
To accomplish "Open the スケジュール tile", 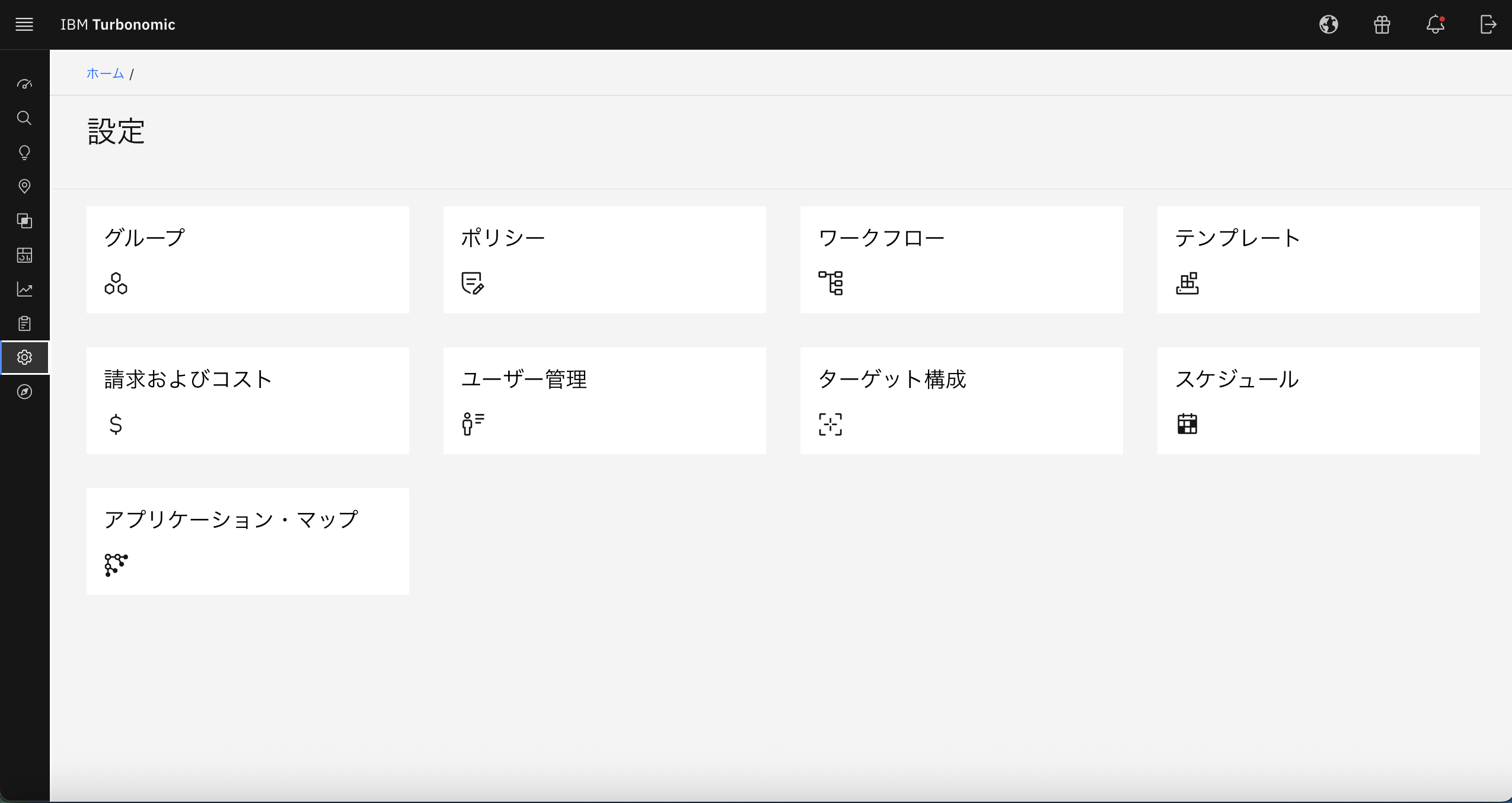I will [1318, 400].
